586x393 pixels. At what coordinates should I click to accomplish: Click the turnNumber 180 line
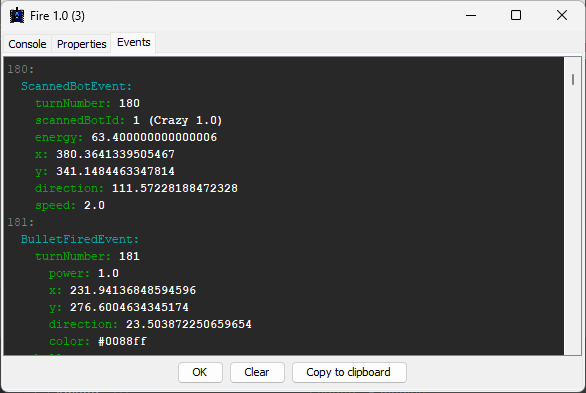coord(87,103)
